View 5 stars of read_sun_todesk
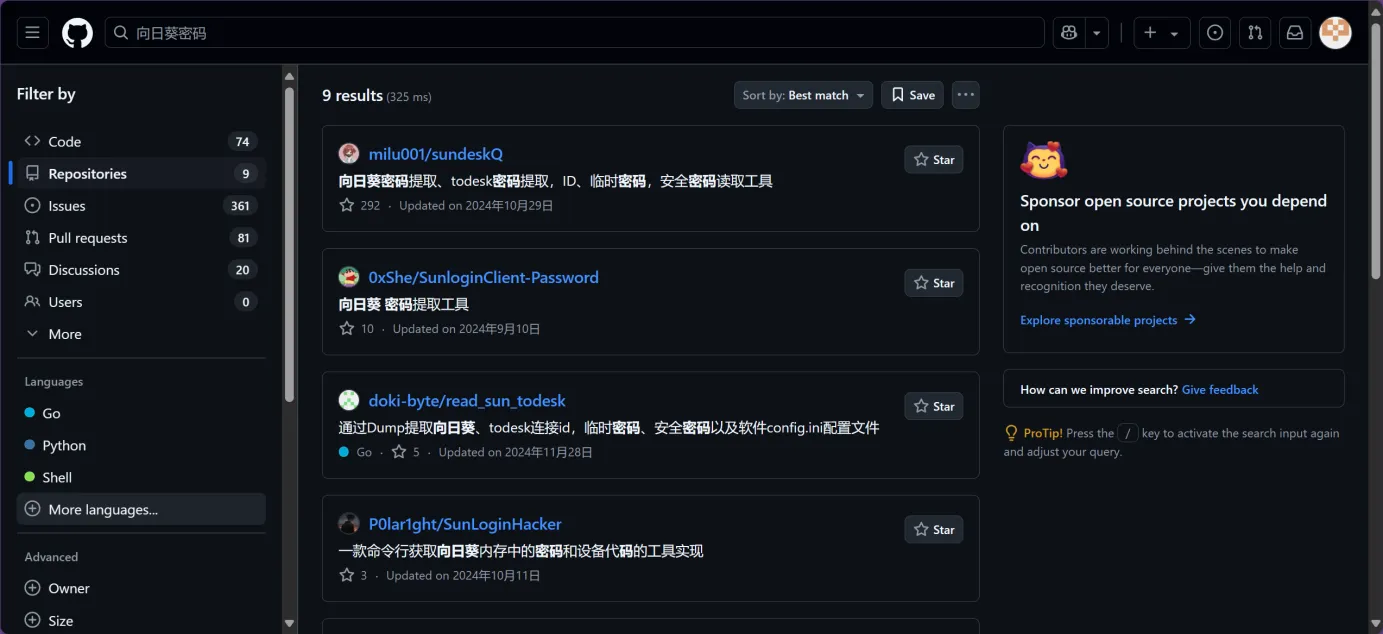The image size is (1383, 634). (x=406, y=452)
